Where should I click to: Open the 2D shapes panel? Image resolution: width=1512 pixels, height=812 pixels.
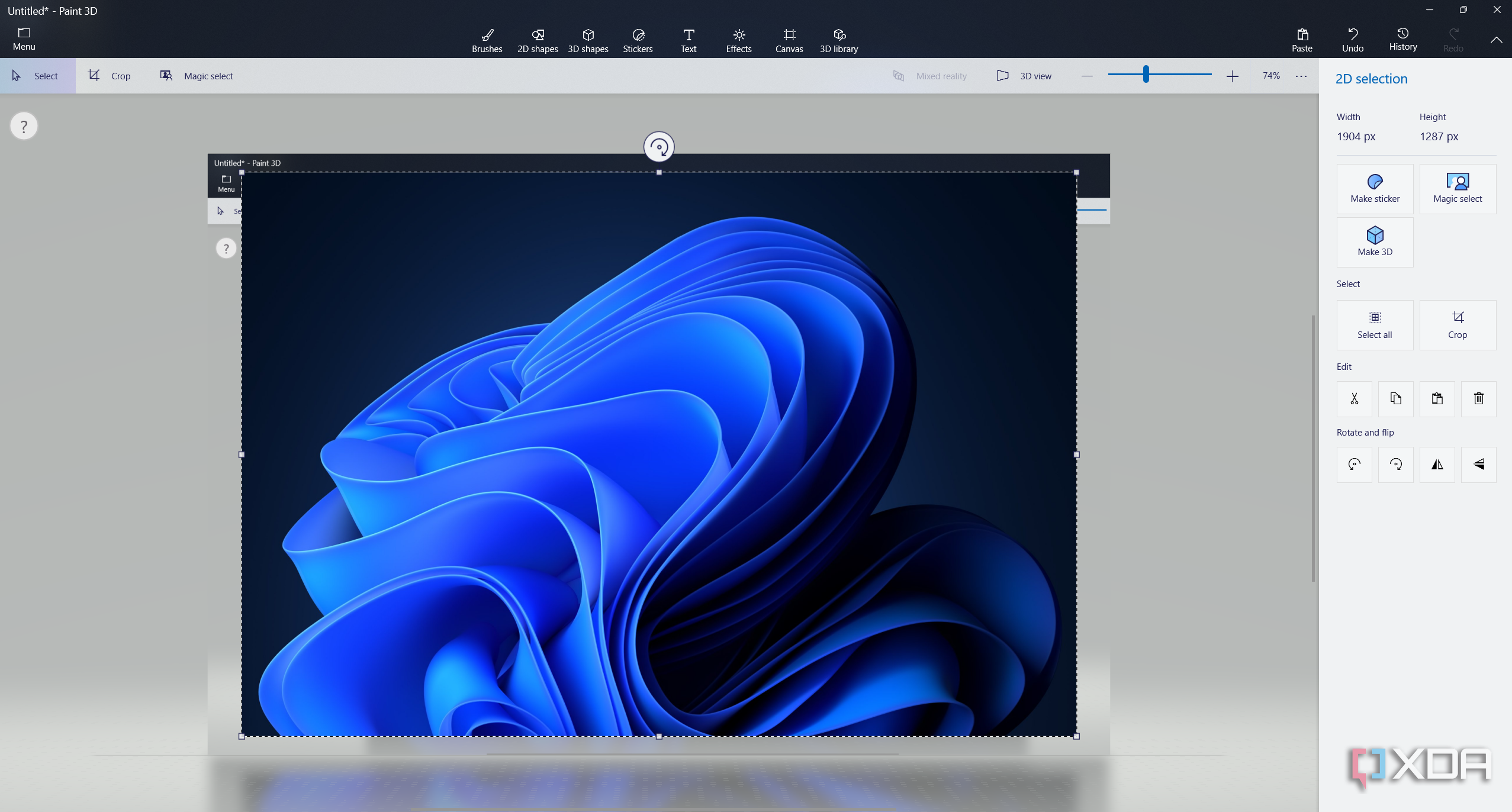click(538, 40)
